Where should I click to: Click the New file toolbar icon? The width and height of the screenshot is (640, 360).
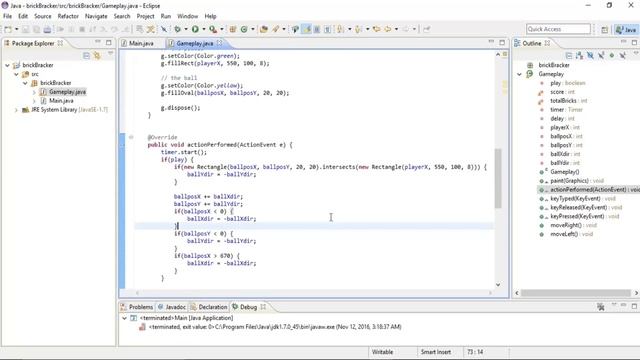point(8,29)
